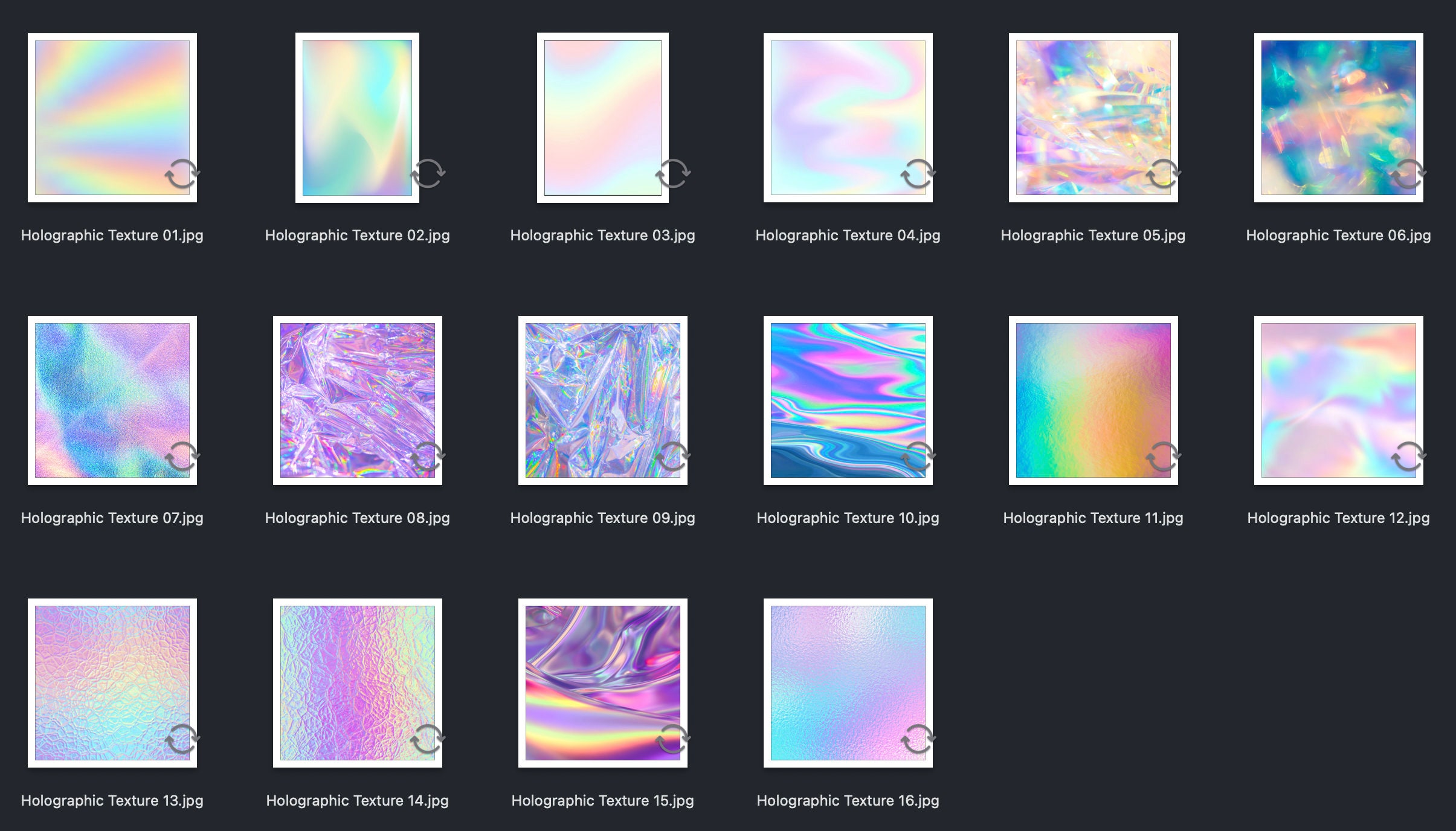Select the Holographic Texture 14 thumbnail

tap(358, 683)
